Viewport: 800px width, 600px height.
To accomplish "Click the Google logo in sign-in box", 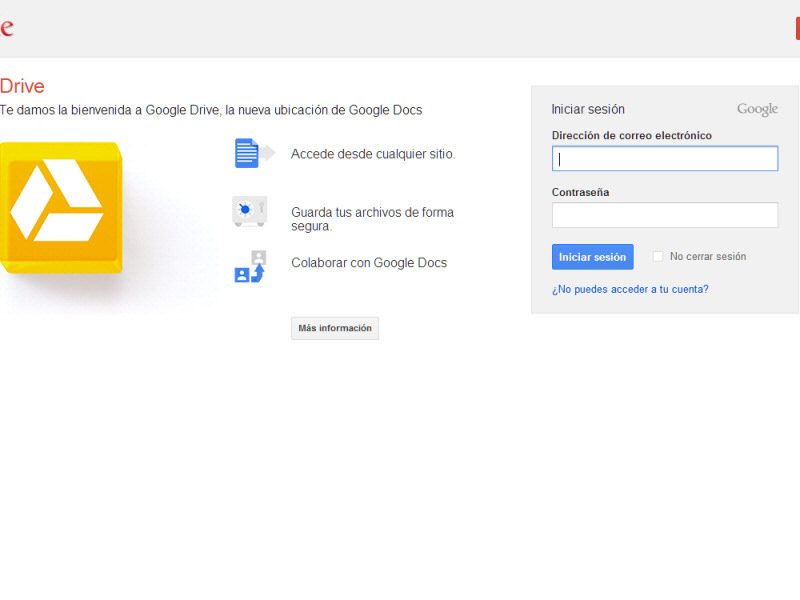I will 757,109.
